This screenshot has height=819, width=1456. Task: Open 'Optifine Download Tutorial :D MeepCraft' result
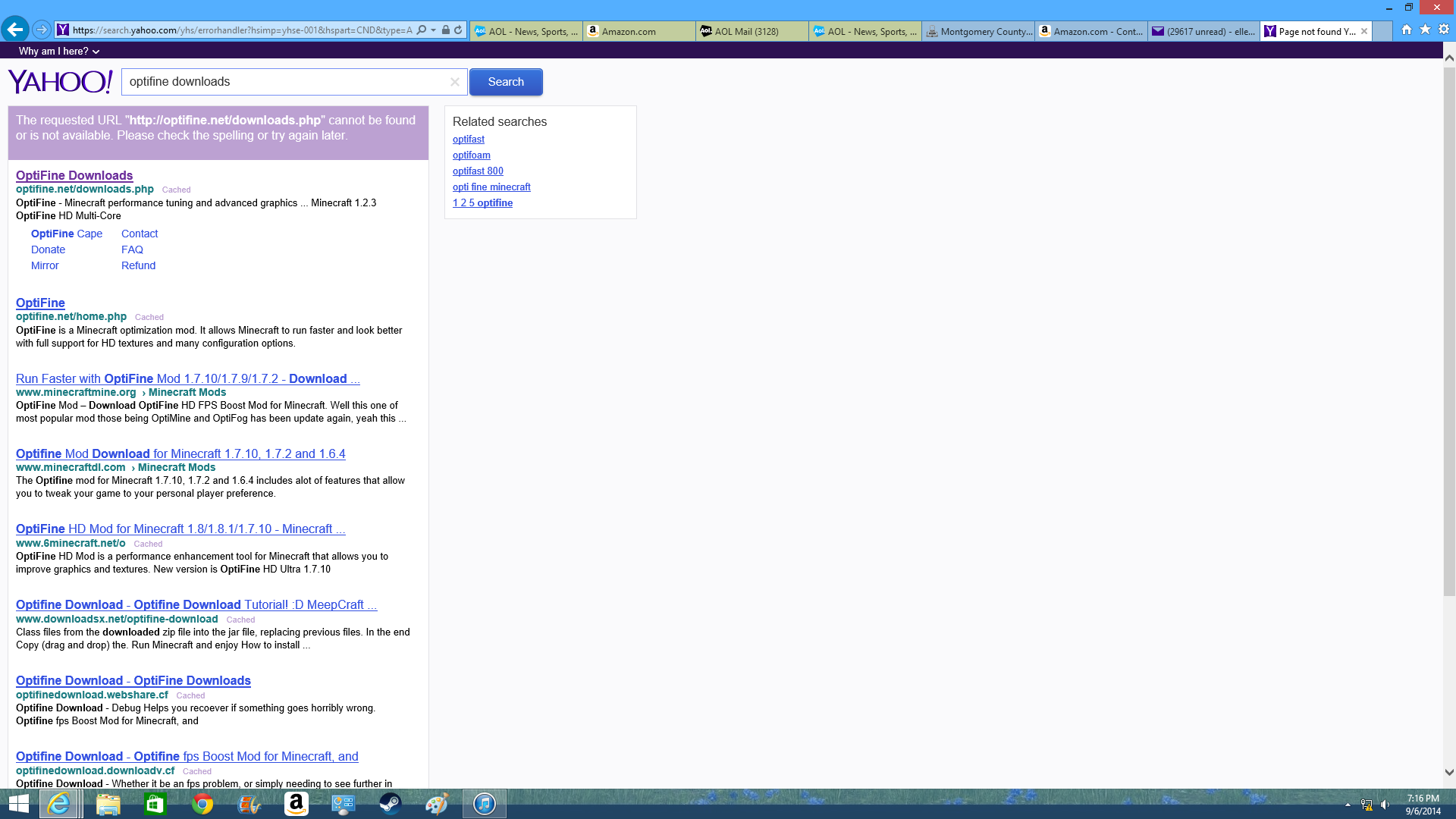196,604
